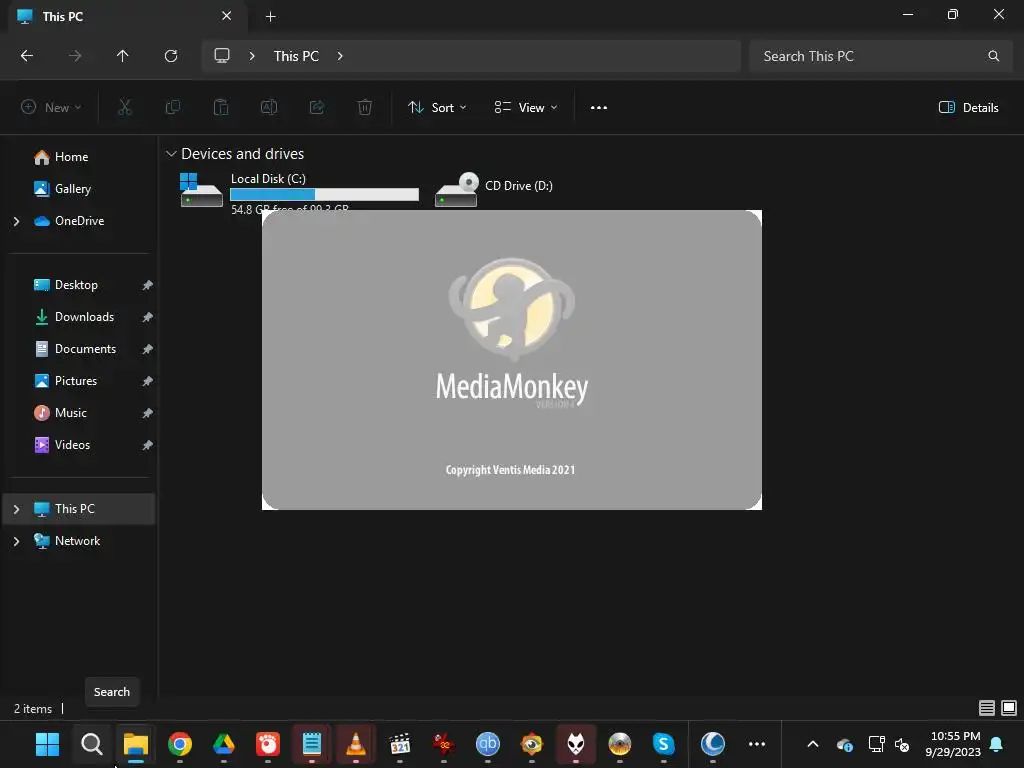The image size is (1024, 768).
Task: Open VLC media player from the taskbar
Action: 355,744
